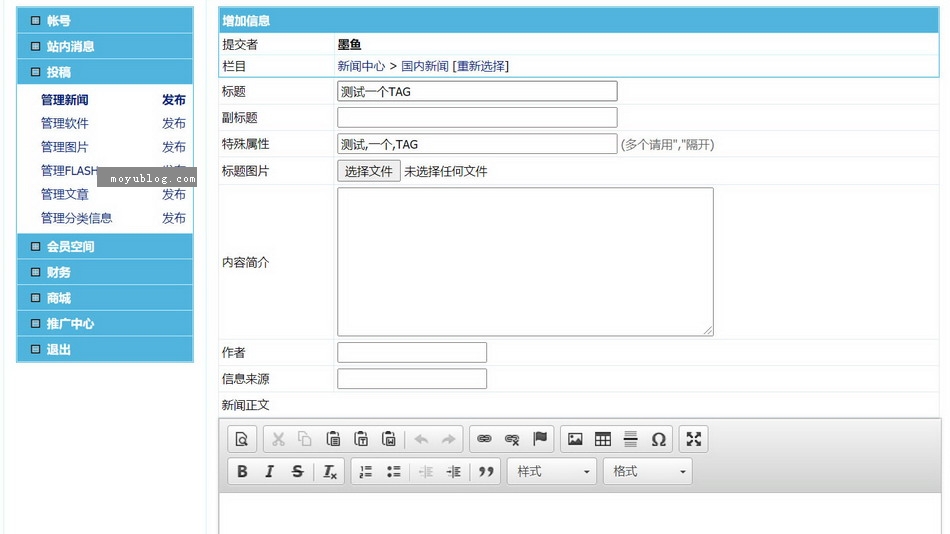950x534 pixels.
Task: Click the Paste as plain text icon
Action: click(x=362, y=439)
